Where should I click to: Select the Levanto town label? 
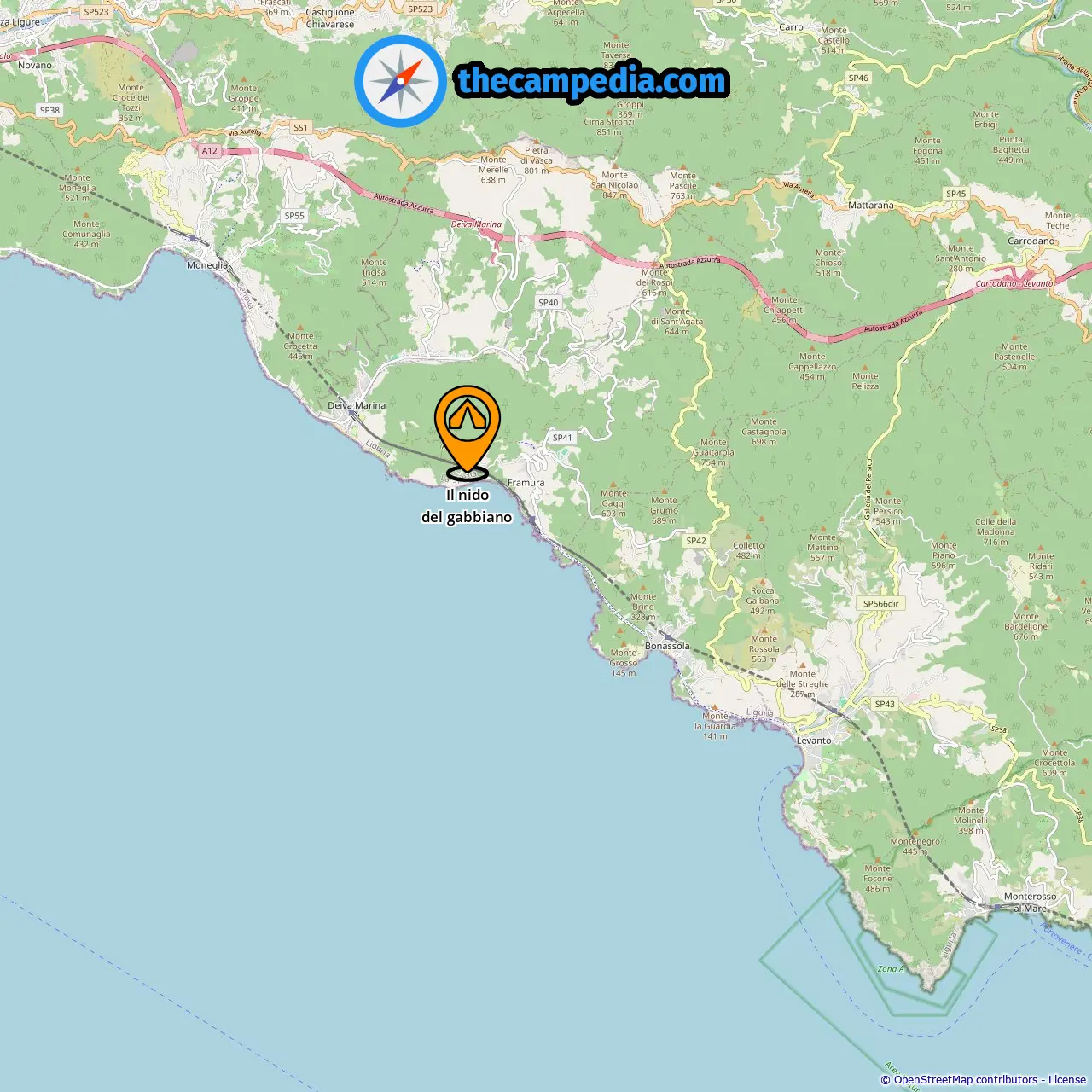(x=814, y=741)
